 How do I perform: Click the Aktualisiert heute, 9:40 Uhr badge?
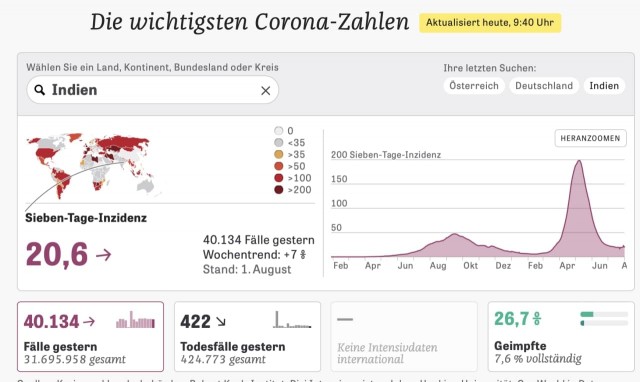[x=490, y=22]
